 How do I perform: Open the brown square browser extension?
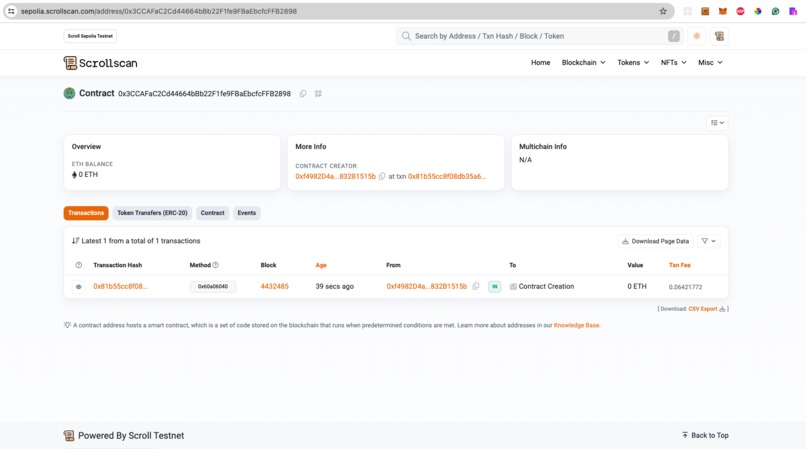pos(705,11)
